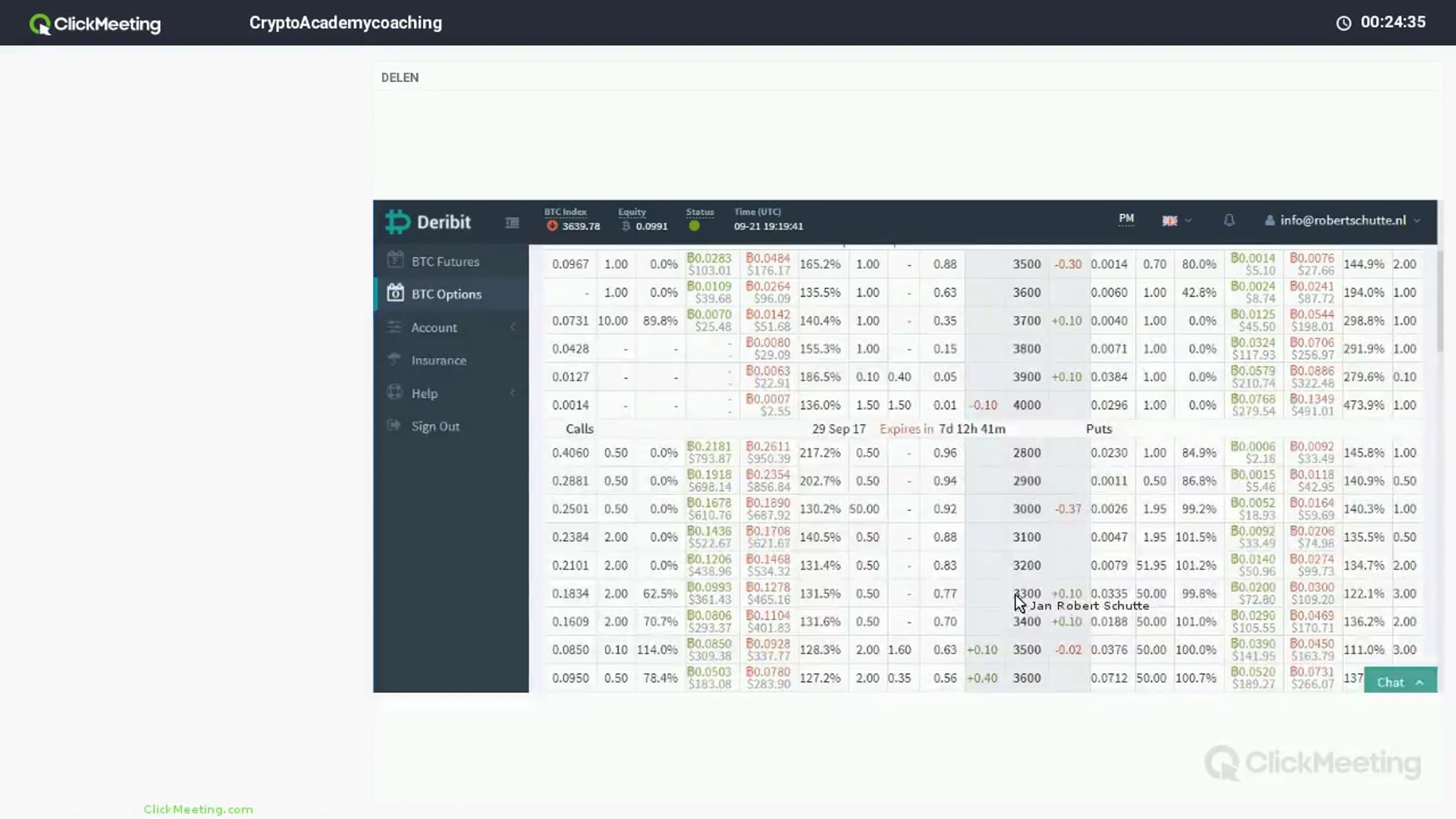
Task: Click call bid ₿0.0850 at 3500 strike
Action: coord(709,644)
